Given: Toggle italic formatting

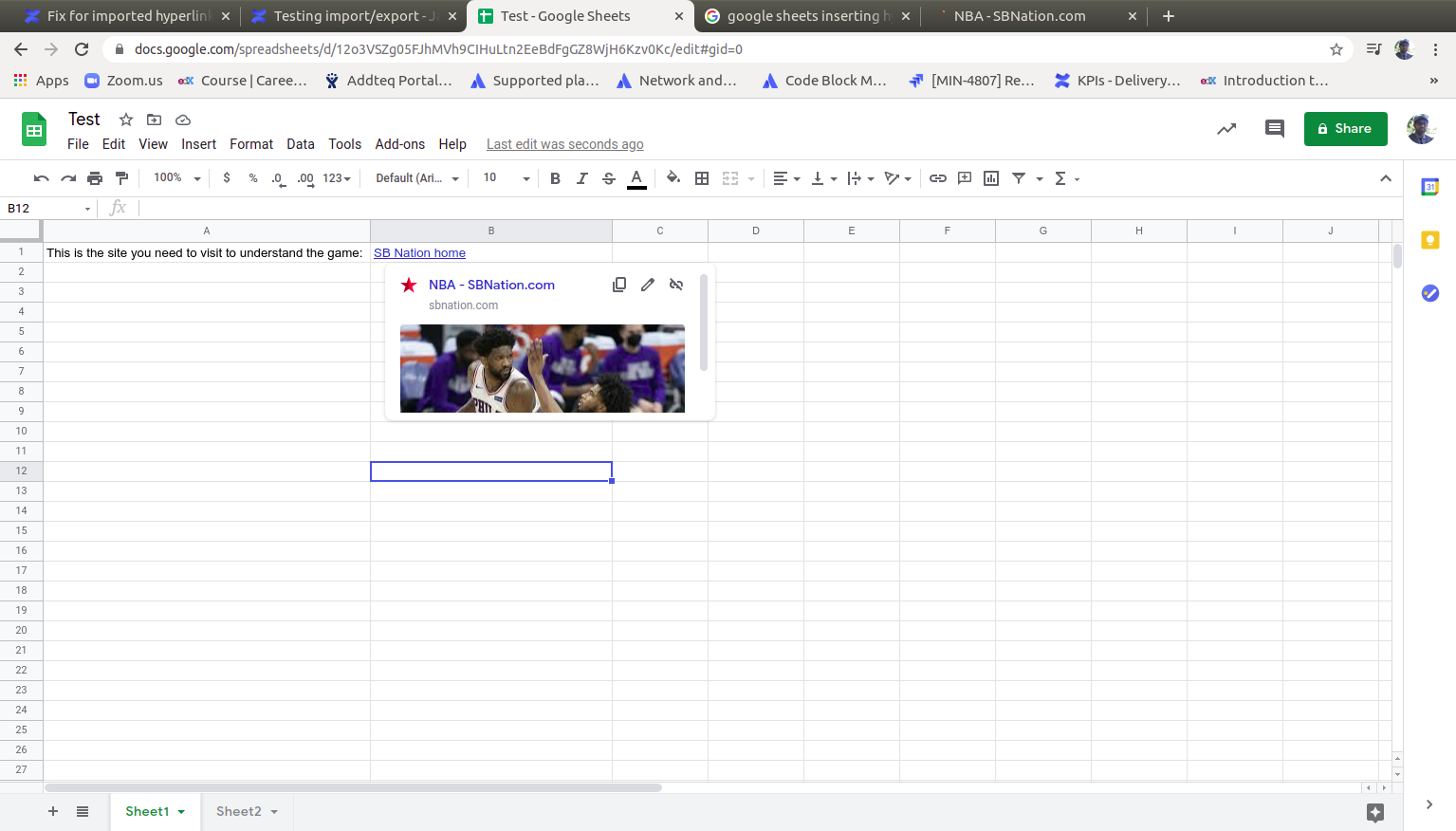Looking at the screenshot, I should coord(582,178).
